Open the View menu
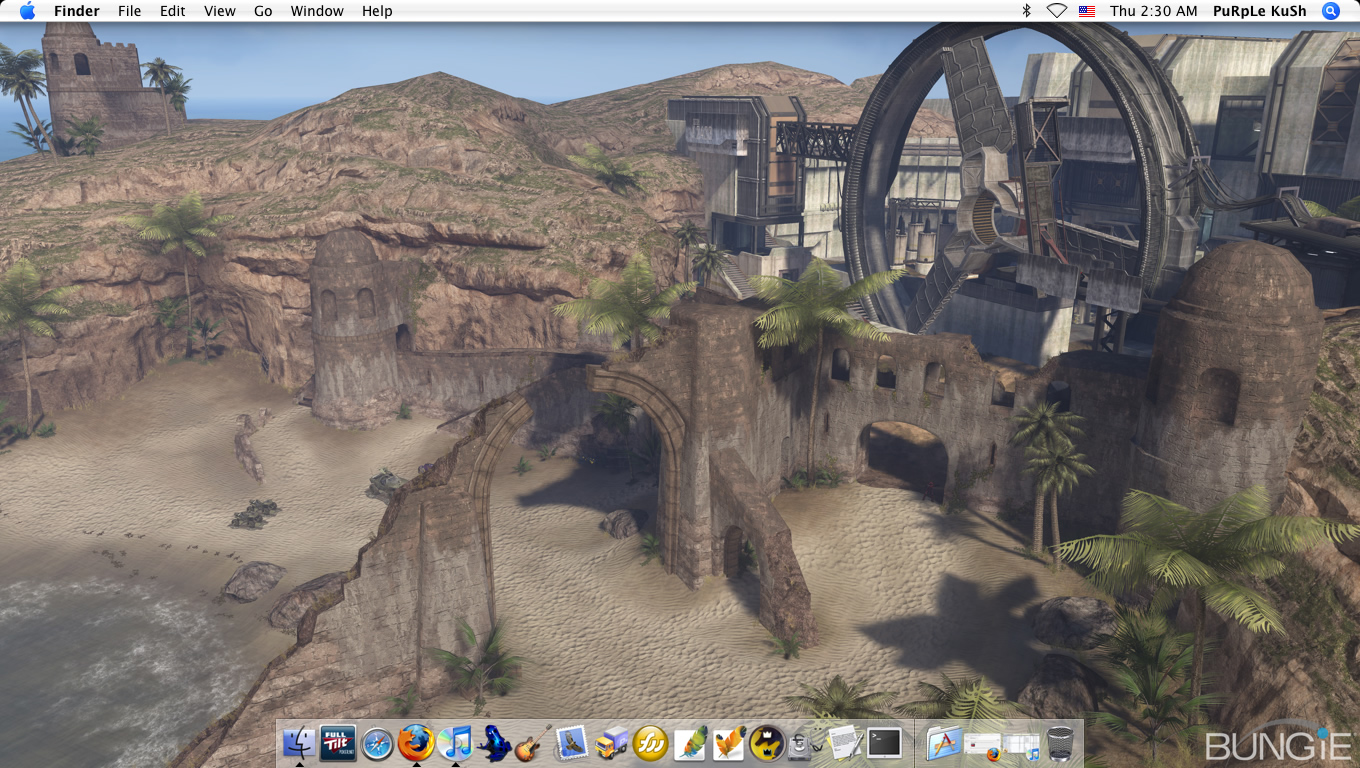1360x768 pixels. point(219,11)
